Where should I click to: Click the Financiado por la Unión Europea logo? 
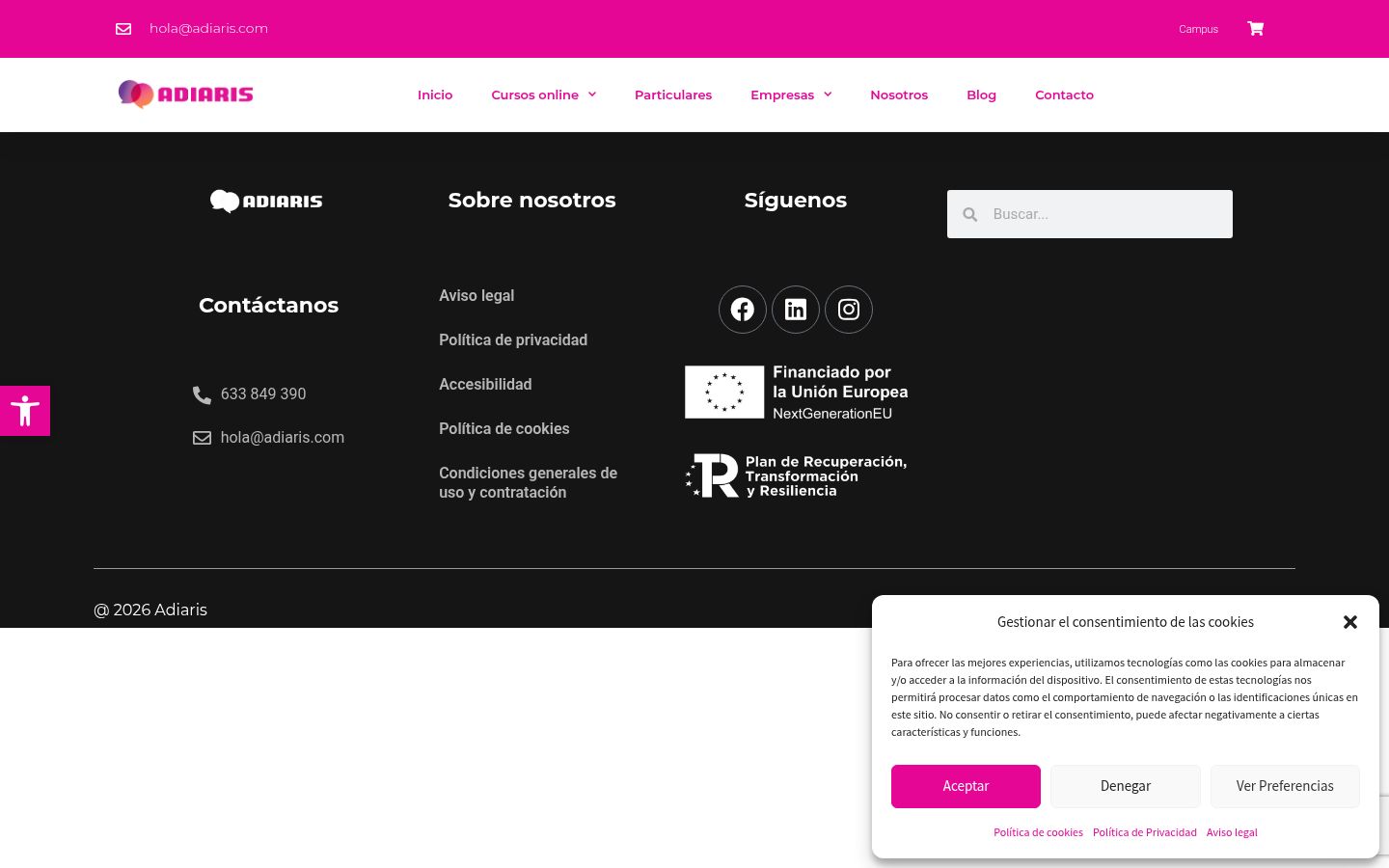(x=797, y=392)
